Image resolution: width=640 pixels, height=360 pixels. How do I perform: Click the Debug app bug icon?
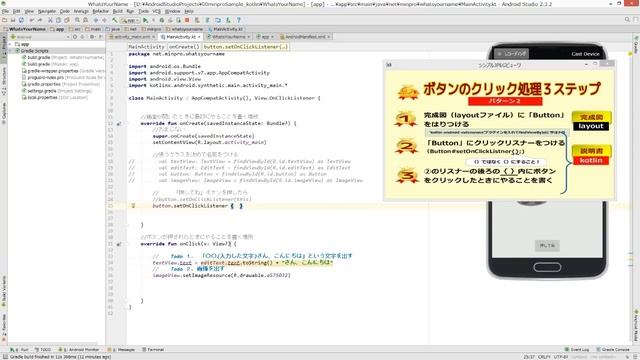162,20
